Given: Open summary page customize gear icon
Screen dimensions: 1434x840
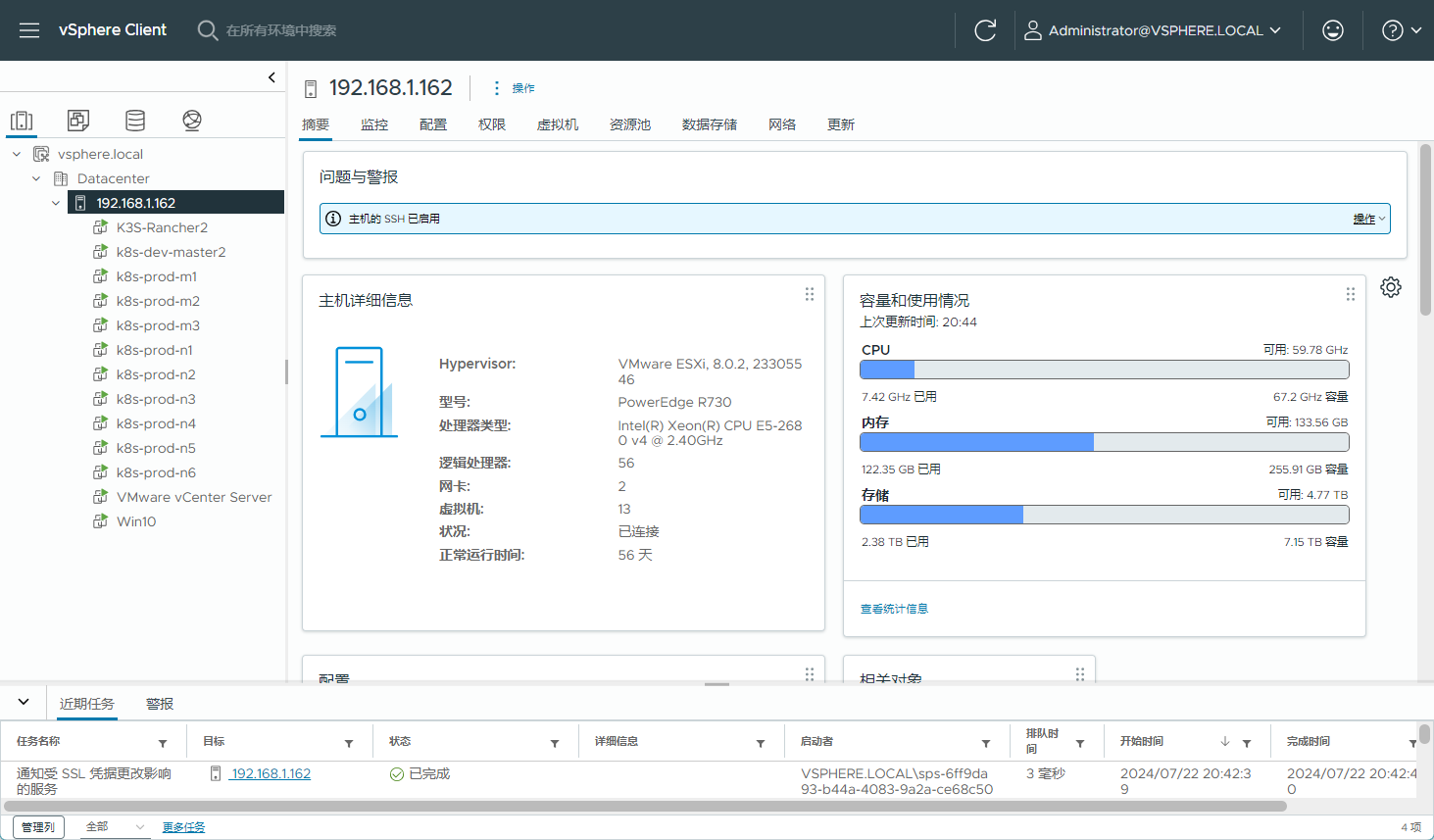Looking at the screenshot, I should click(1391, 287).
